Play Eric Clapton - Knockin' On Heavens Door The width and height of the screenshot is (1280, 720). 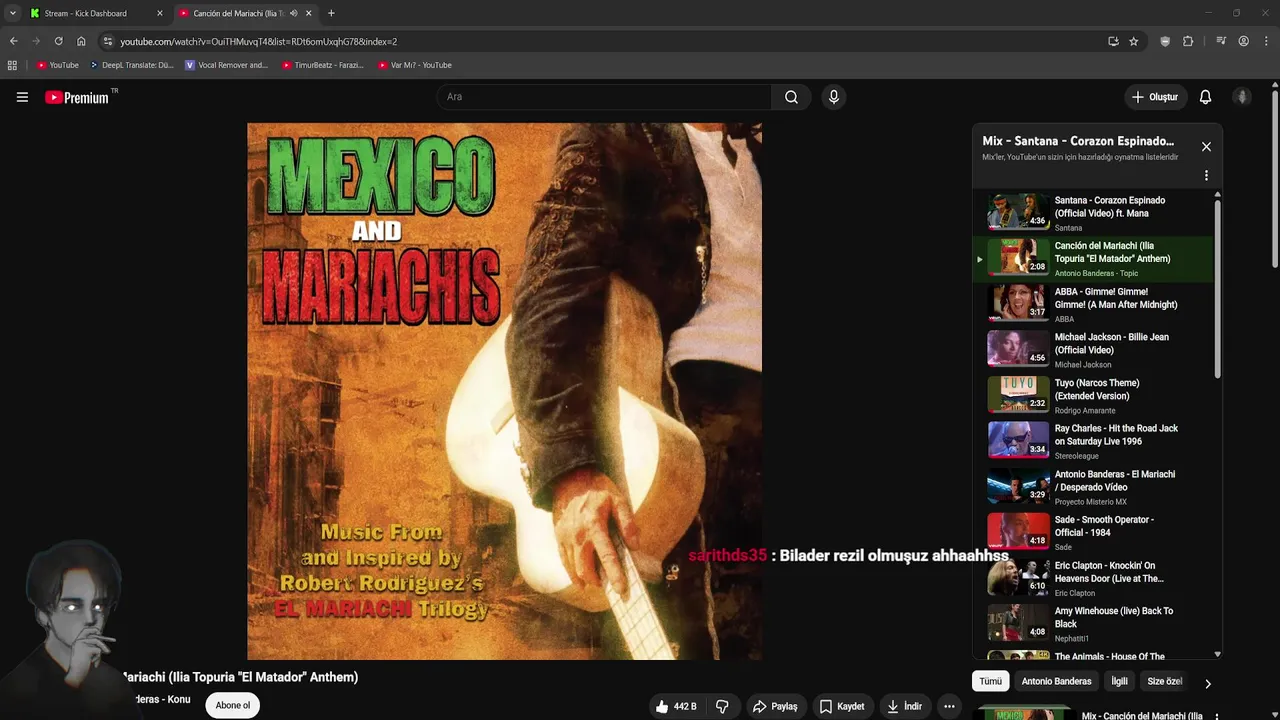tap(1094, 577)
